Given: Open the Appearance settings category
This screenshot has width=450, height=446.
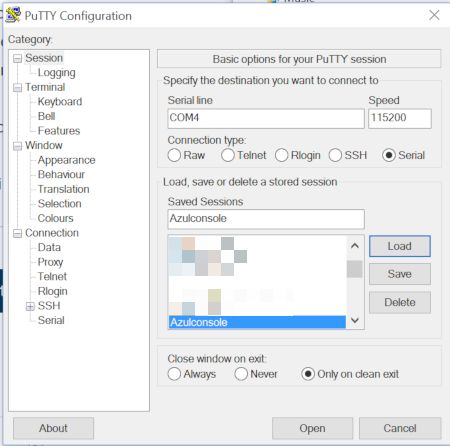Looking at the screenshot, I should point(67,160).
